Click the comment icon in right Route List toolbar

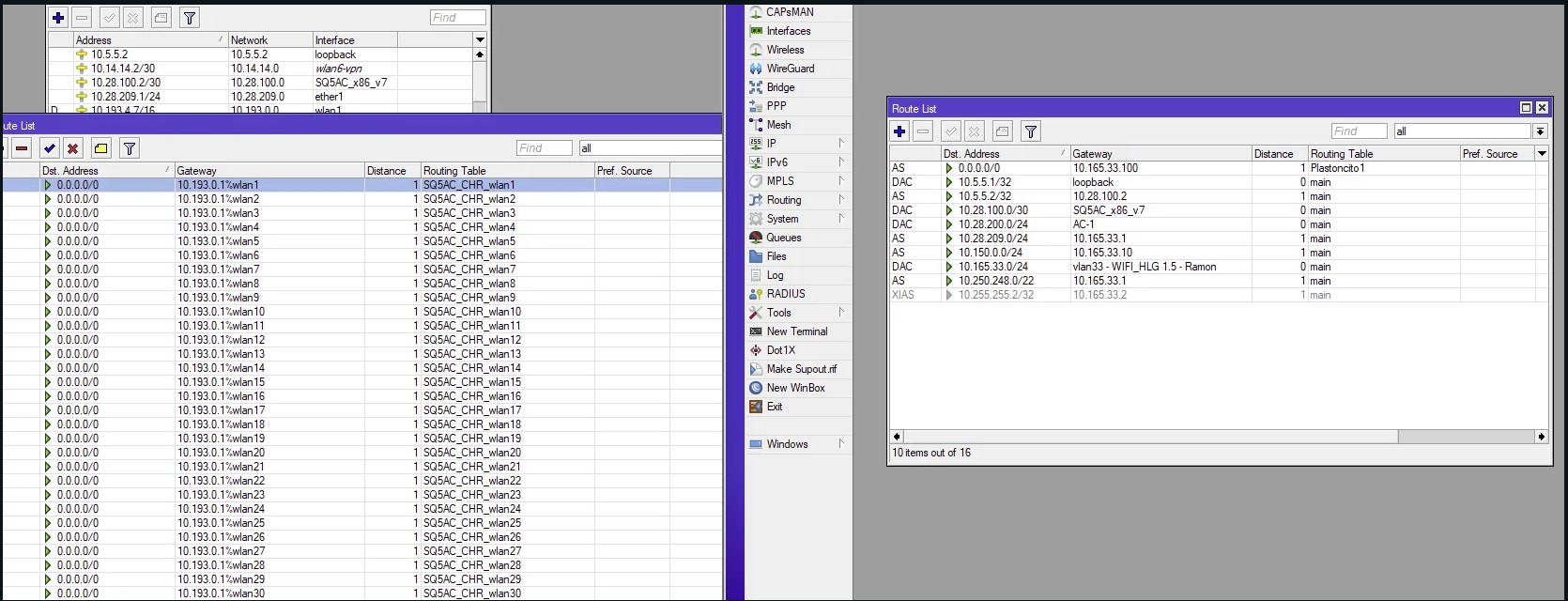coord(1002,131)
